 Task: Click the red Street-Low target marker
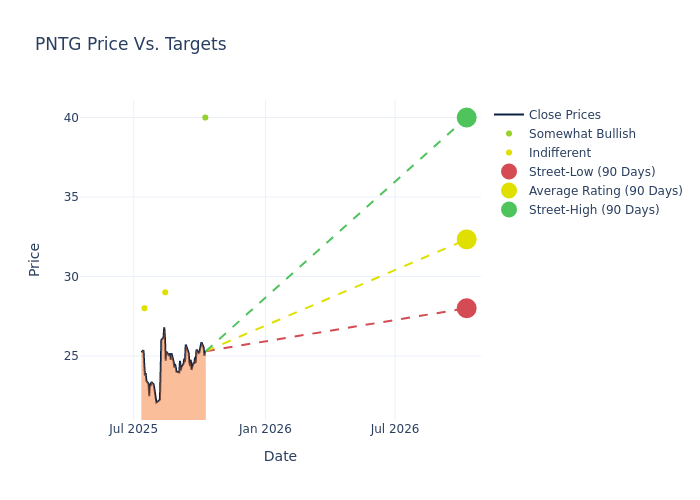pos(466,308)
